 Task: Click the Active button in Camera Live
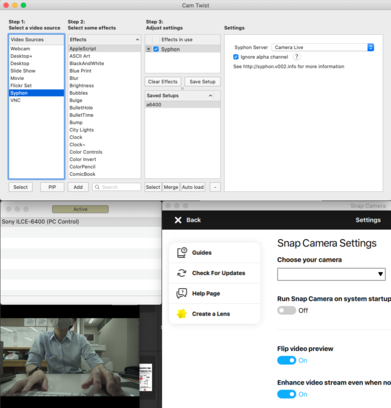point(80,209)
